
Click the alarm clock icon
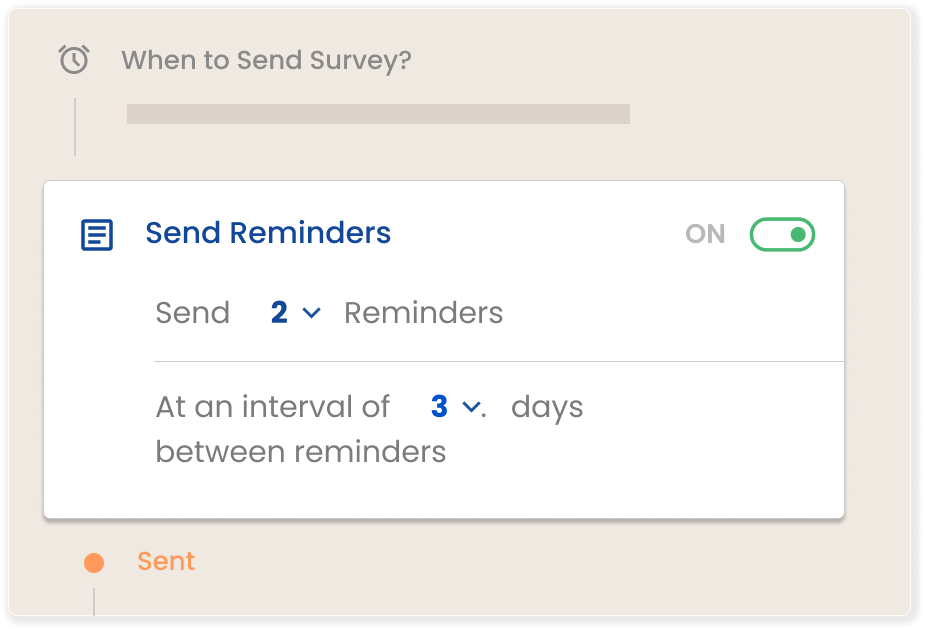(x=74, y=60)
